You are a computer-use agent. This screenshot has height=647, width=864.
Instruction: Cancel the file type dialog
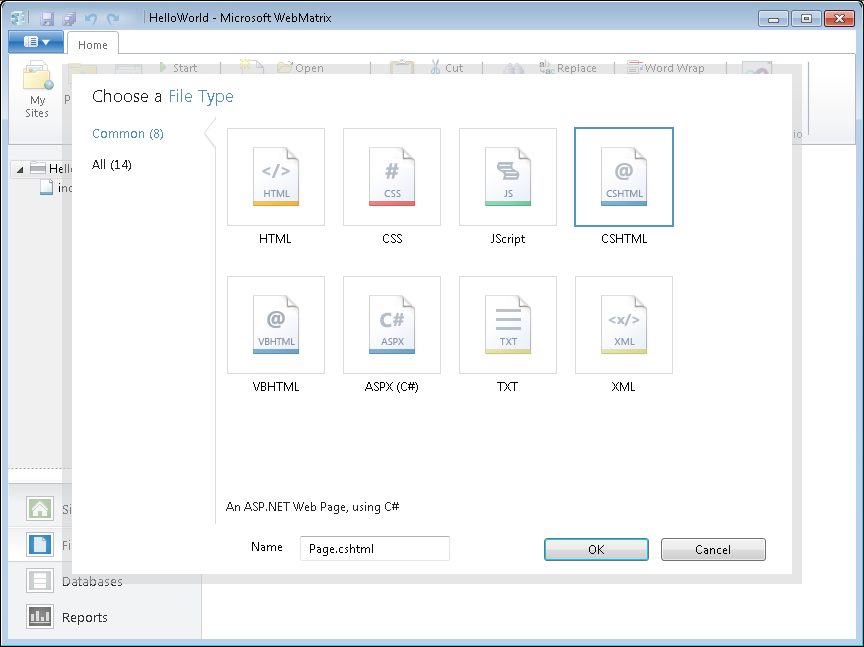[x=713, y=549]
